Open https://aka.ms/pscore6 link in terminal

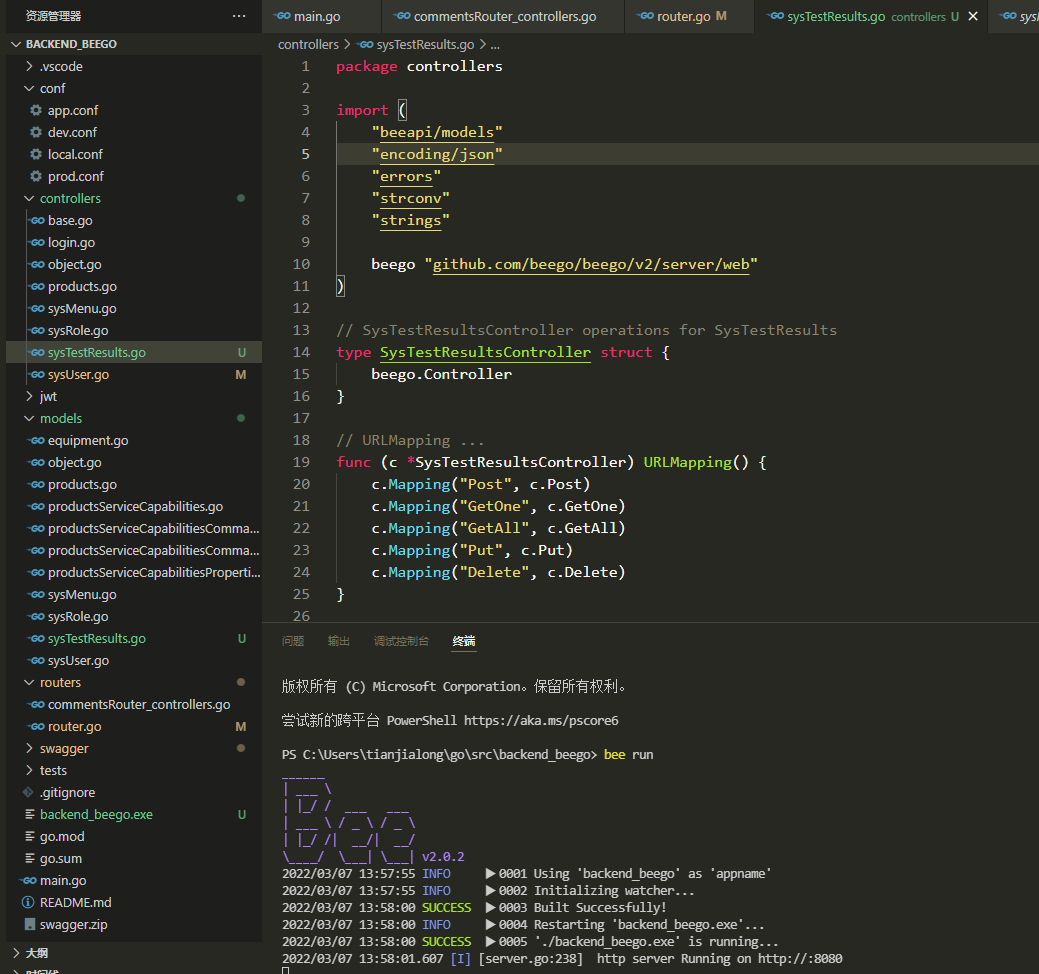point(541,720)
